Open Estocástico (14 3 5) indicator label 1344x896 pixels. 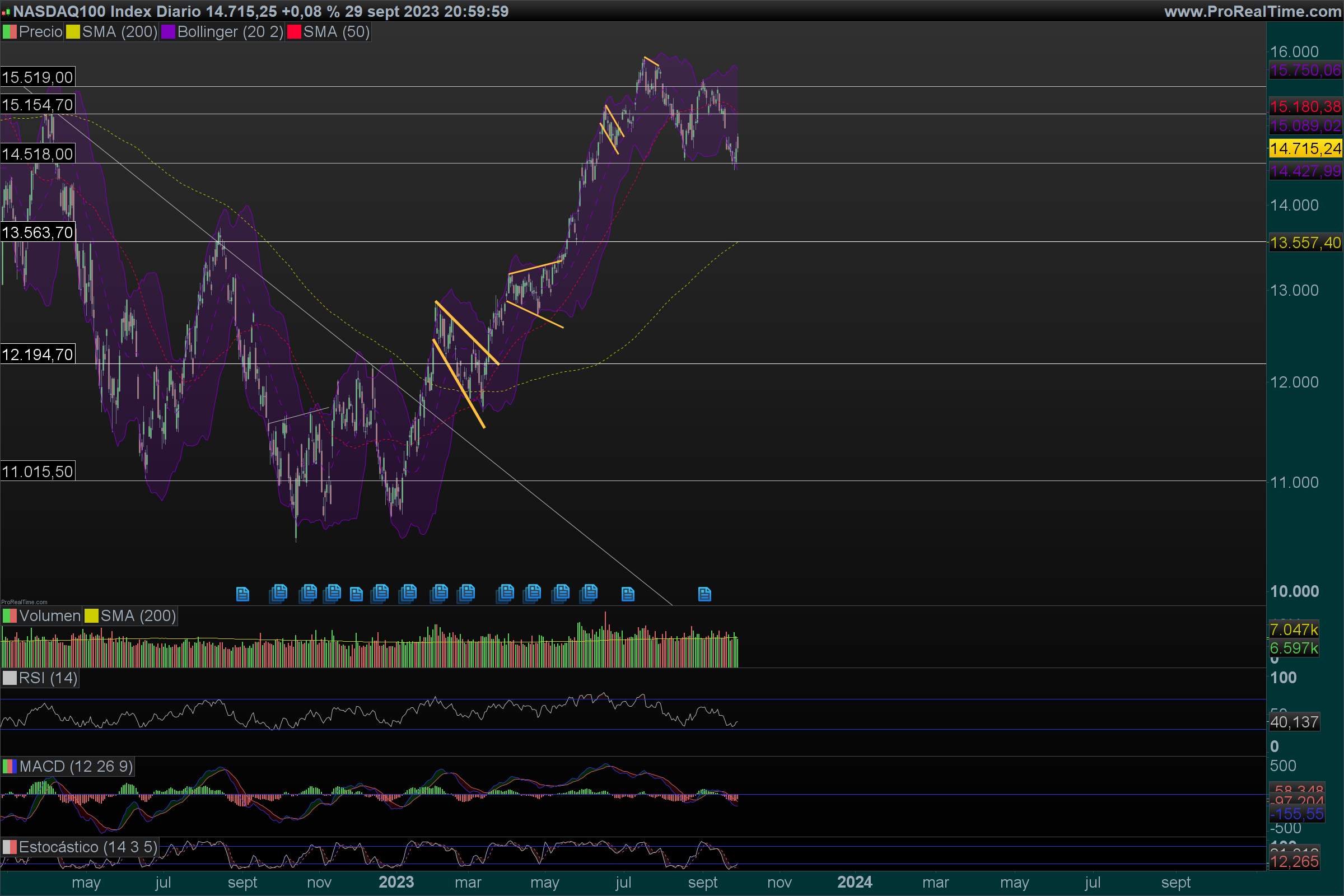point(87,847)
